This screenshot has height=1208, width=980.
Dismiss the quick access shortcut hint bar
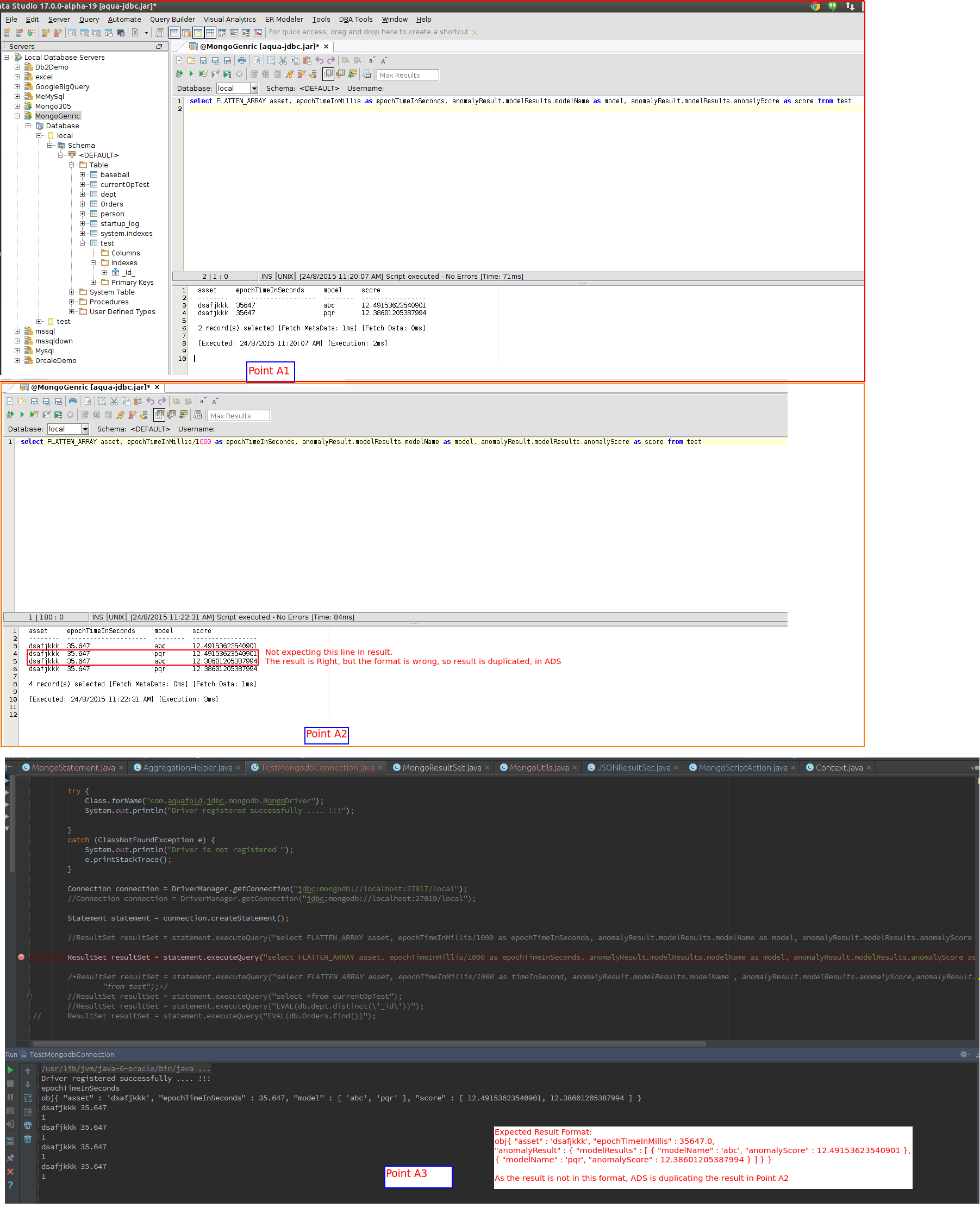(x=475, y=33)
